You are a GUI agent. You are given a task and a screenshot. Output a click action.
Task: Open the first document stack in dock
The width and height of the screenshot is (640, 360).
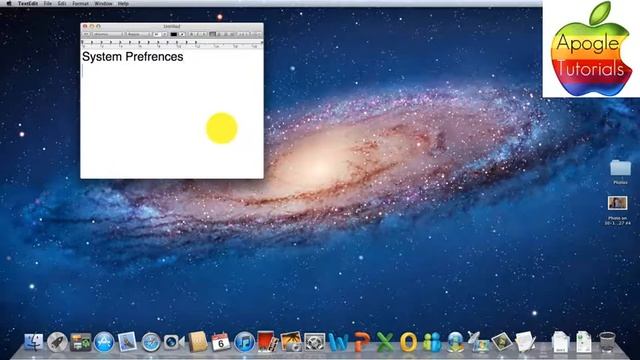coord(560,342)
